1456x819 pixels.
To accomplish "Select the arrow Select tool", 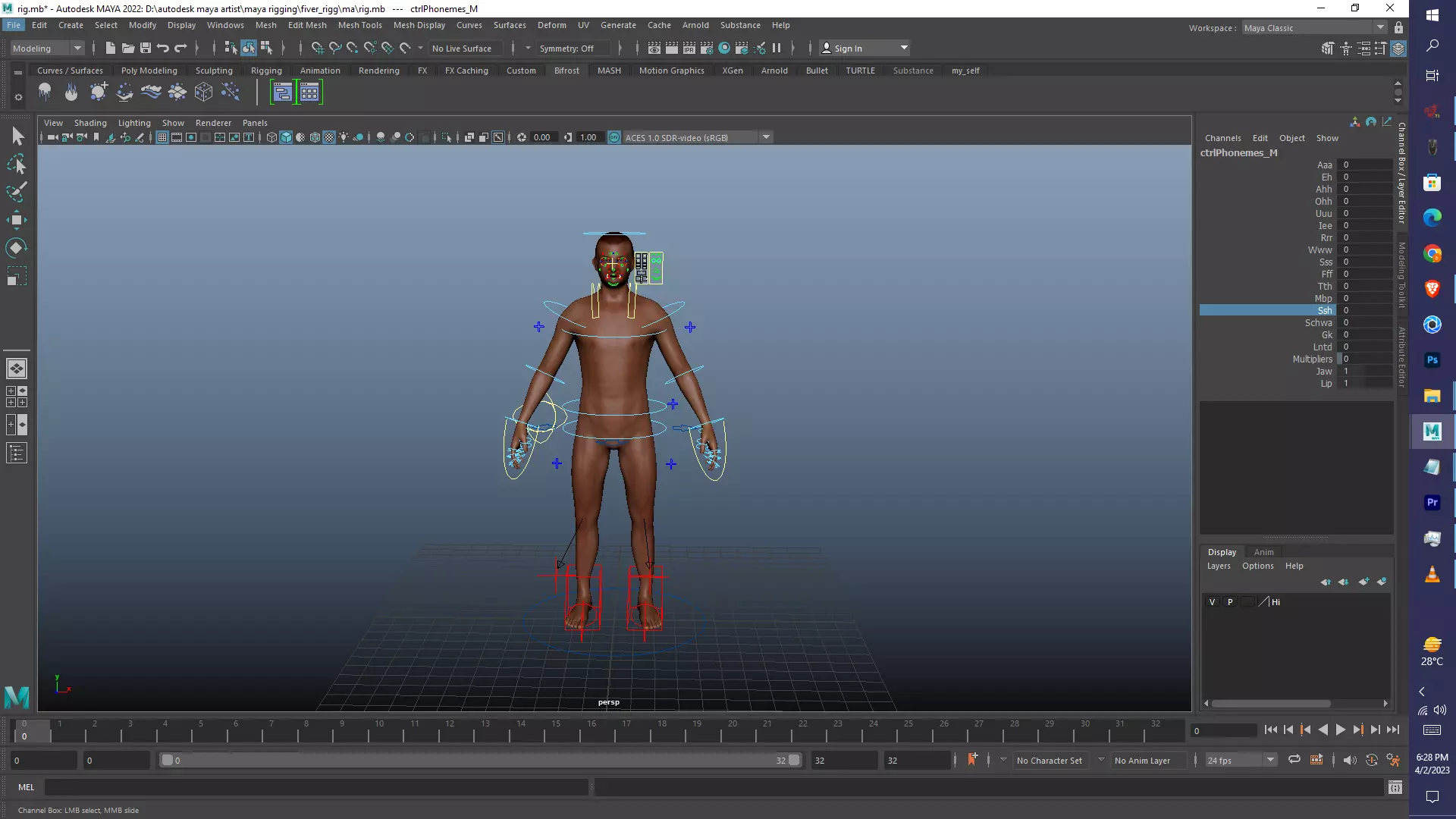I will pyautogui.click(x=17, y=136).
